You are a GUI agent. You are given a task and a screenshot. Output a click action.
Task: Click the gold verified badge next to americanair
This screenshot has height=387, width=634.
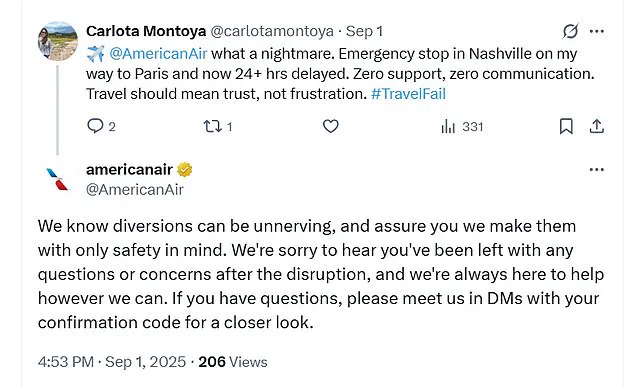click(x=184, y=169)
